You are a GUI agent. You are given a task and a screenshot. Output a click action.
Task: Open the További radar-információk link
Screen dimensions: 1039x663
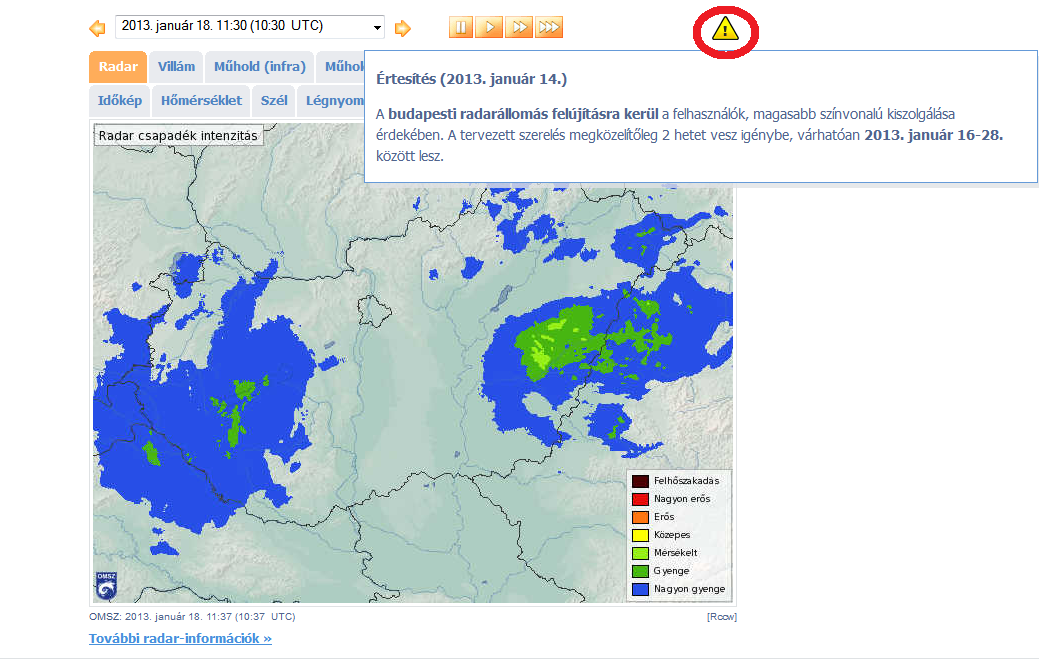click(x=180, y=638)
